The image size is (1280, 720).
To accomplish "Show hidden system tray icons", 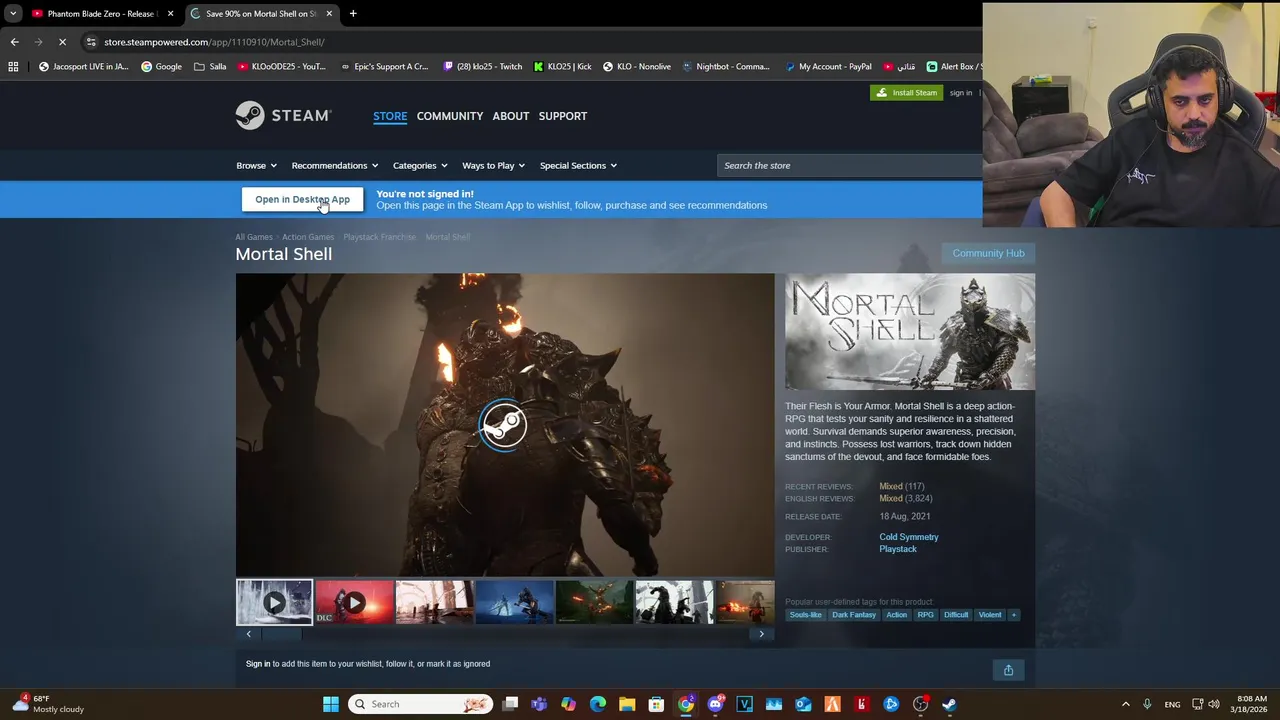I will coord(1125,704).
